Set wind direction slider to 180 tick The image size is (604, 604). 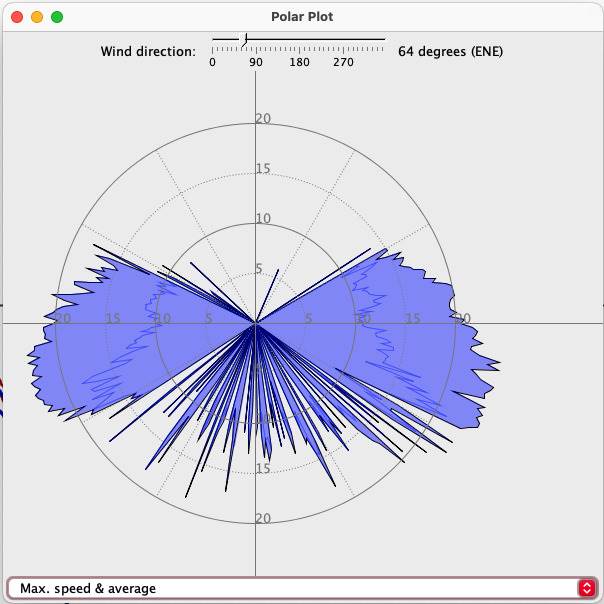coord(299,40)
